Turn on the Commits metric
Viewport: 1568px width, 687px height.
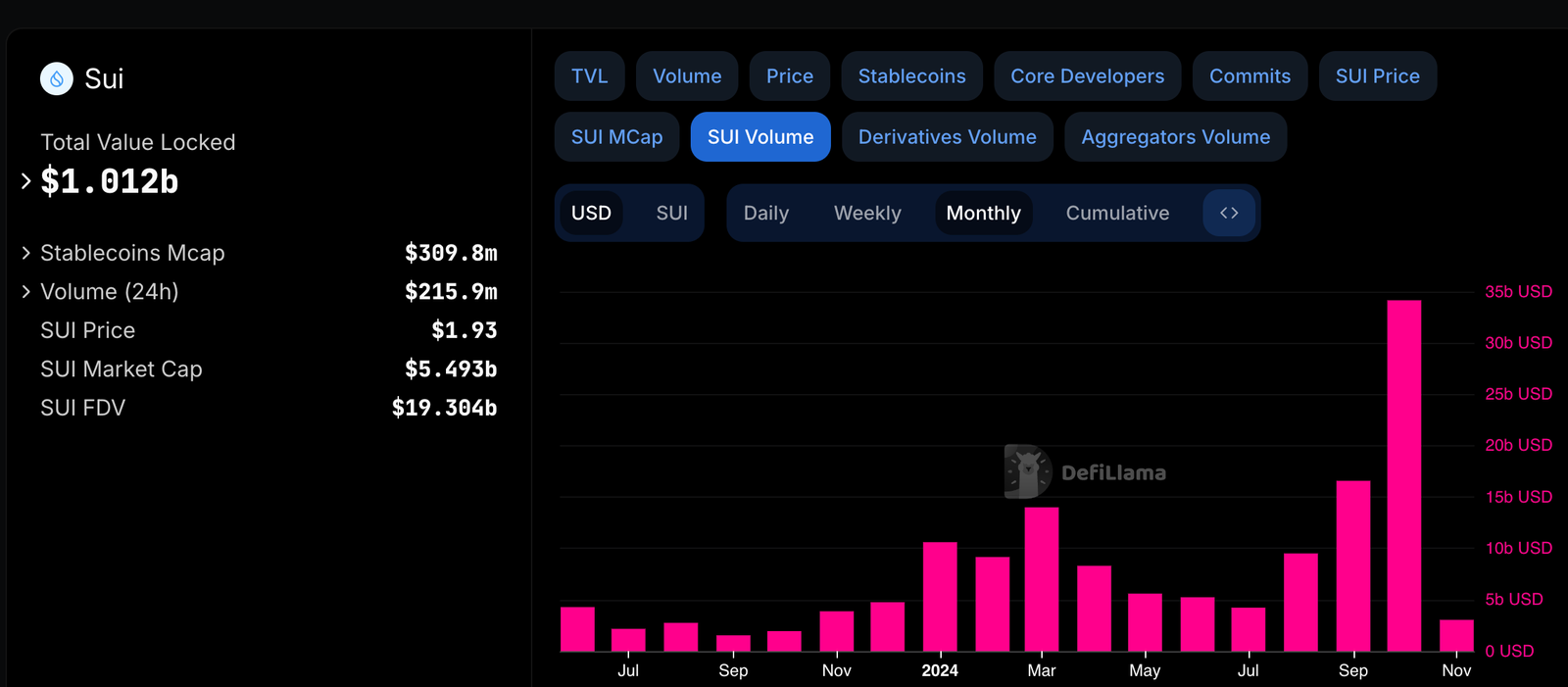1249,76
